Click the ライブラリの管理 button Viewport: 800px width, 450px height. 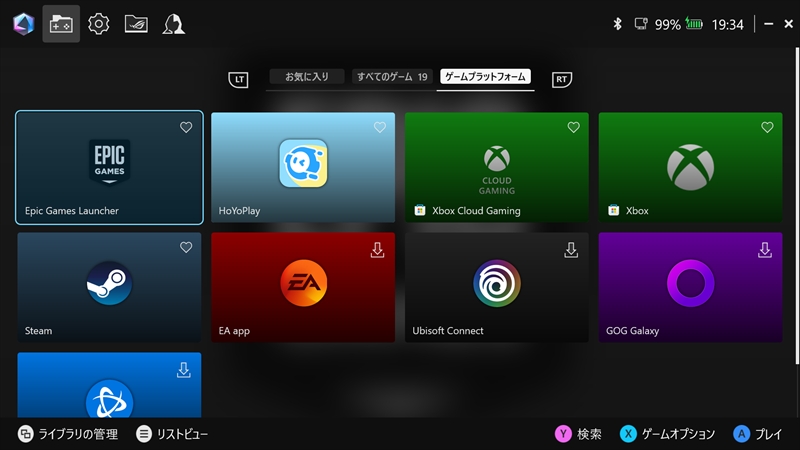pyautogui.click(x=67, y=434)
